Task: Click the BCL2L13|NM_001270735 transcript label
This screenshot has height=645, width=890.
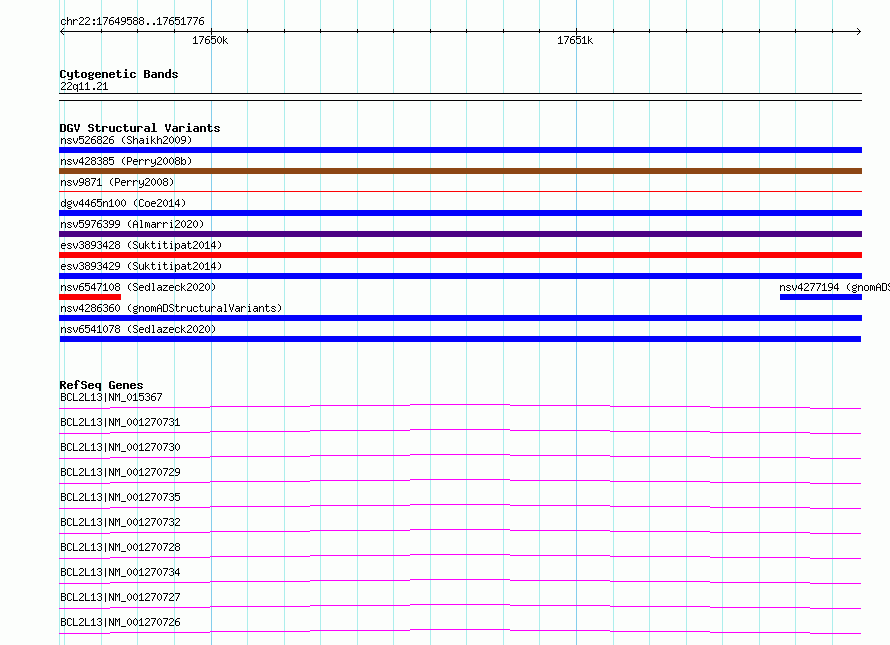Action: point(120,497)
